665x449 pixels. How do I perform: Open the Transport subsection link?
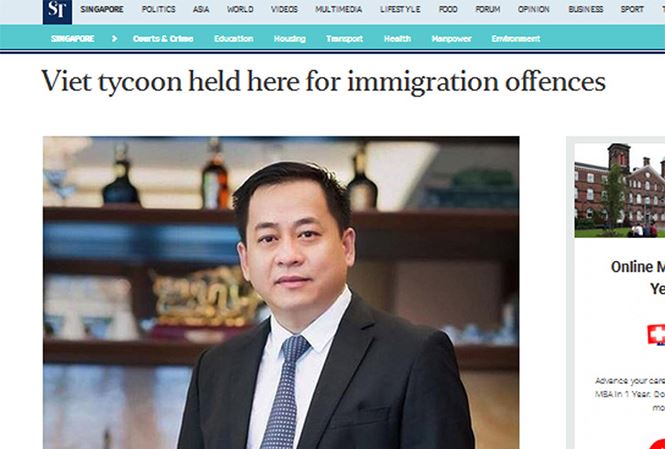coord(344,39)
